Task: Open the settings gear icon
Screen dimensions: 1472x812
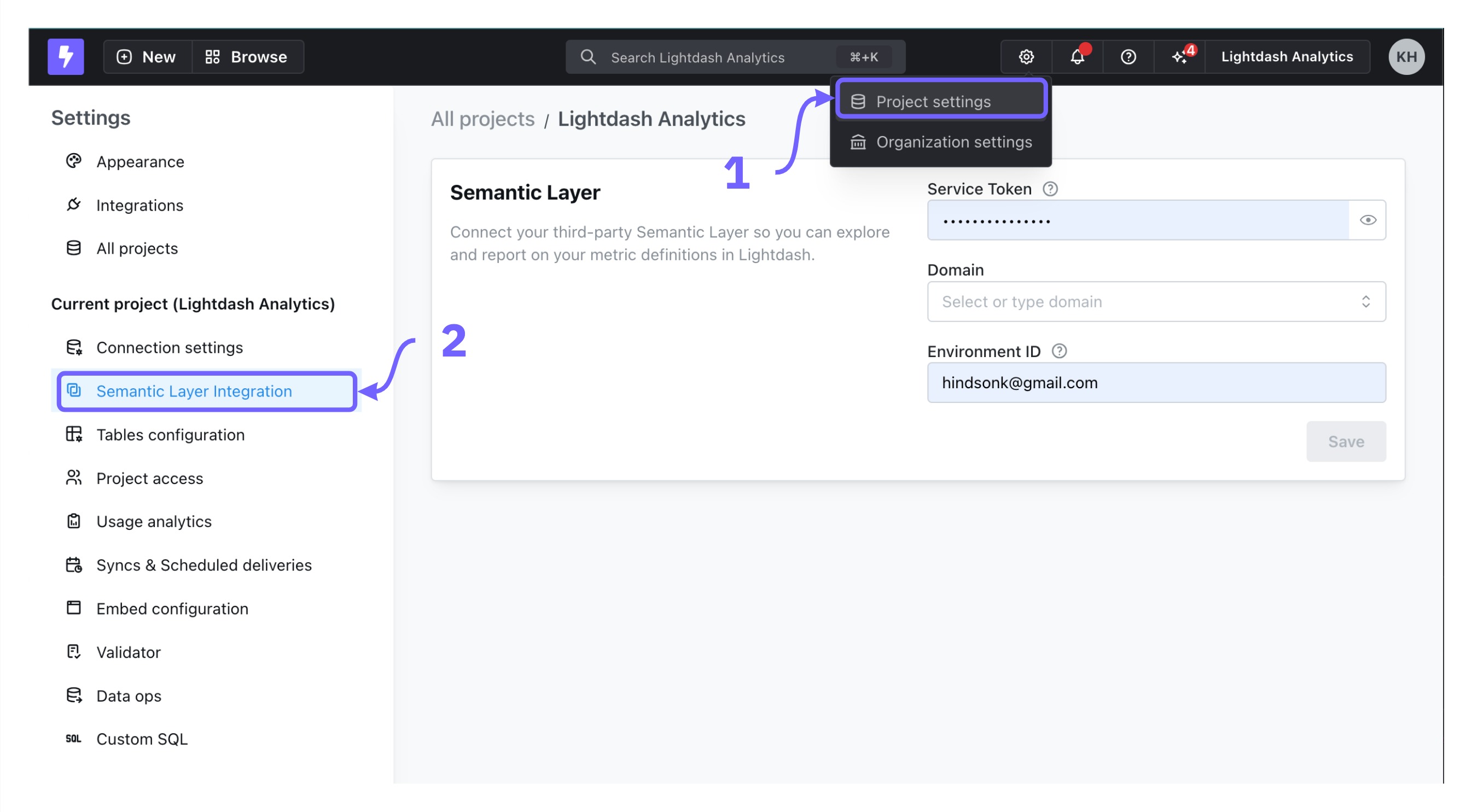Action: click(1026, 56)
